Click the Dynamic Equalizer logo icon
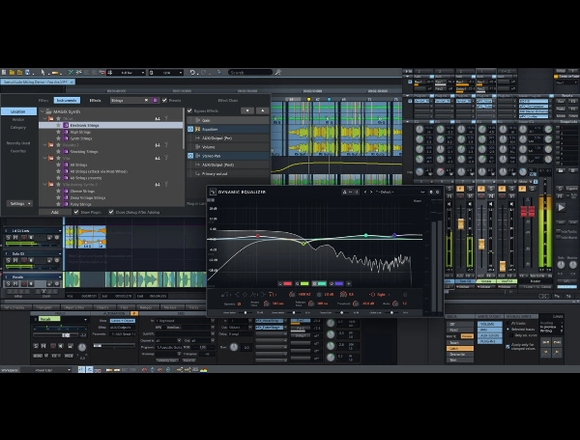This screenshot has height=440, width=580. 213,192
